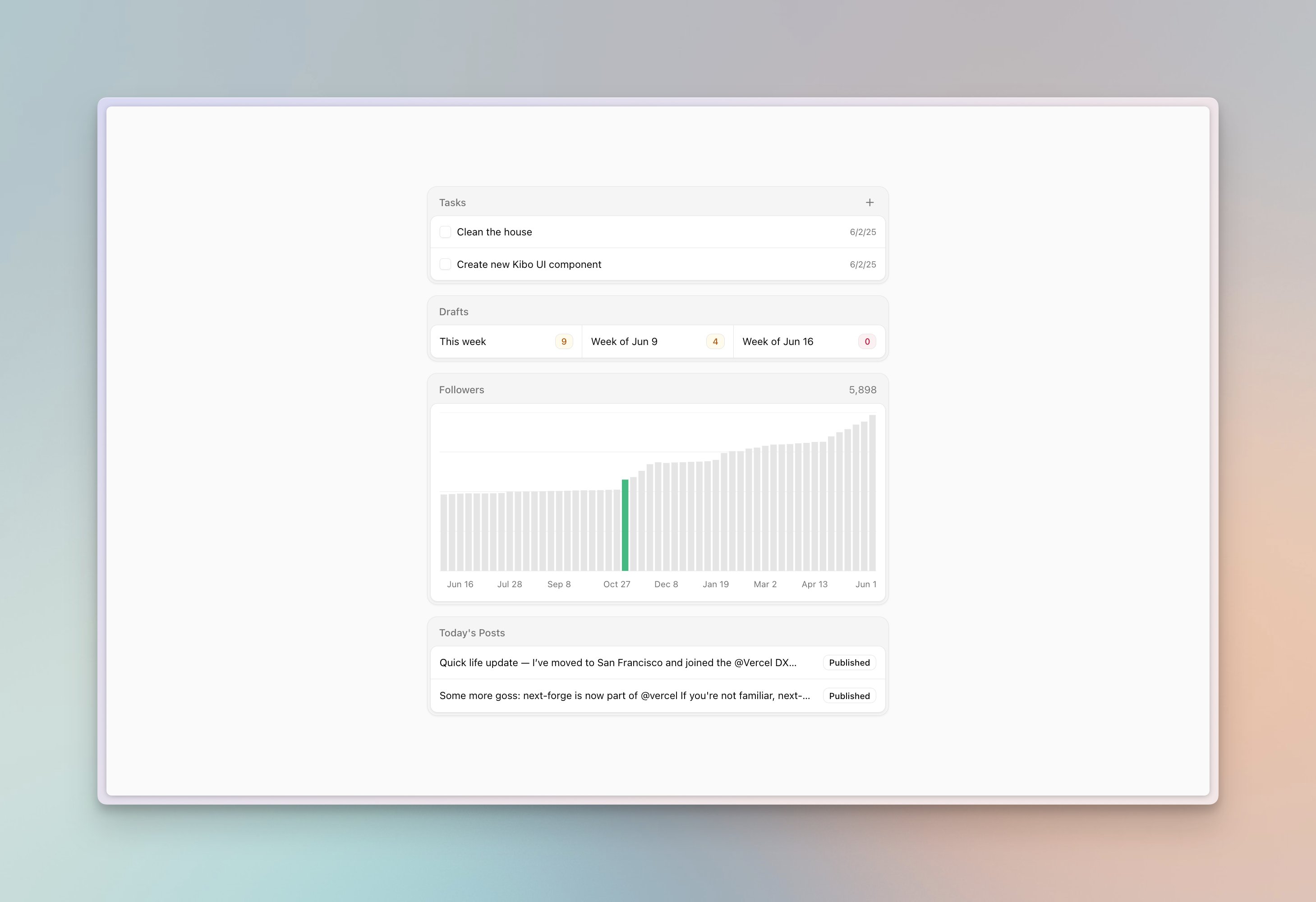Open the 'Clean the house' task text

(494, 232)
